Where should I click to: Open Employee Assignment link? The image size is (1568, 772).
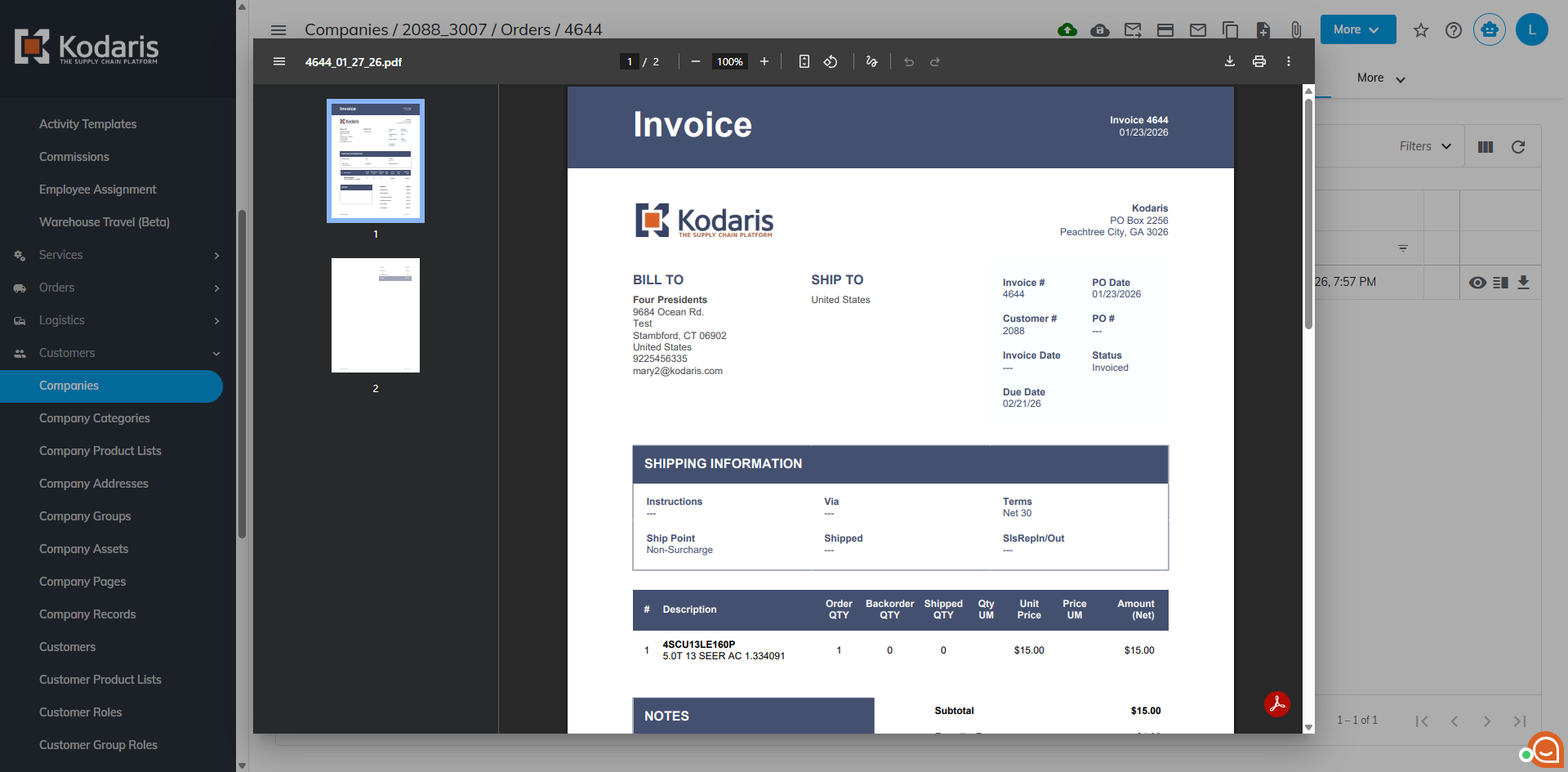98,190
